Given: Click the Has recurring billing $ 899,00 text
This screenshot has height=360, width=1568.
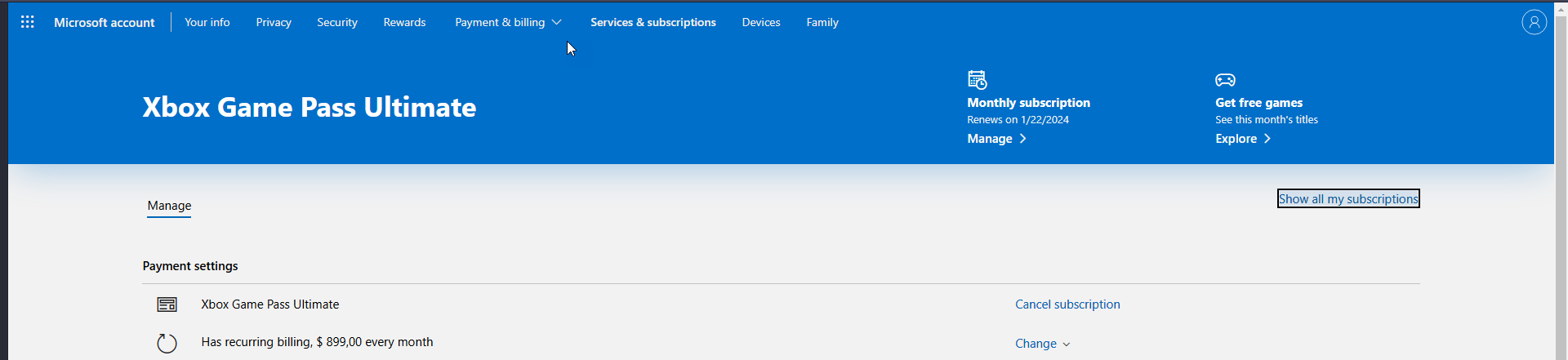Looking at the screenshot, I should point(317,342).
